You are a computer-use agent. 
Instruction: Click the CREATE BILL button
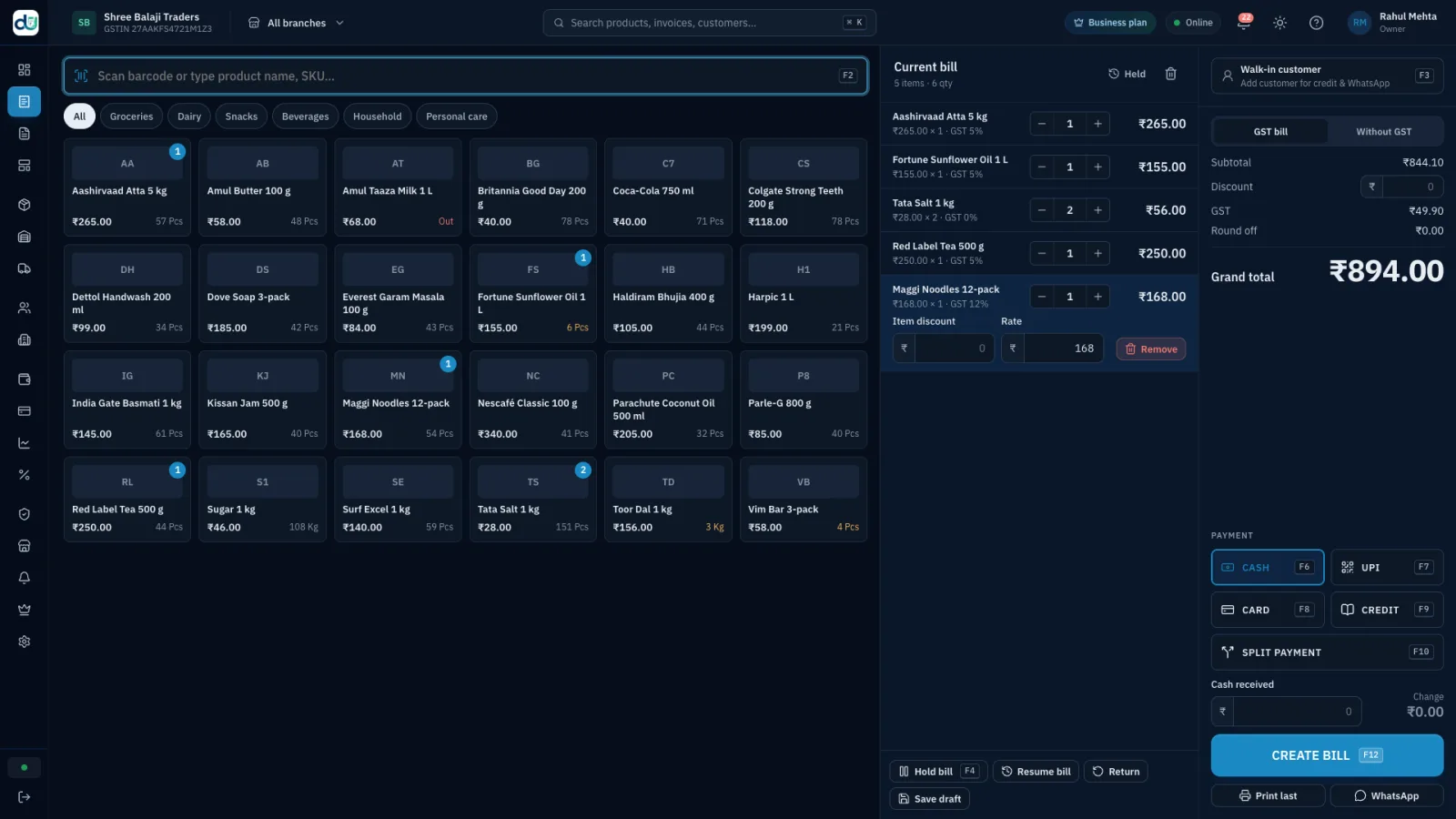click(x=1327, y=755)
